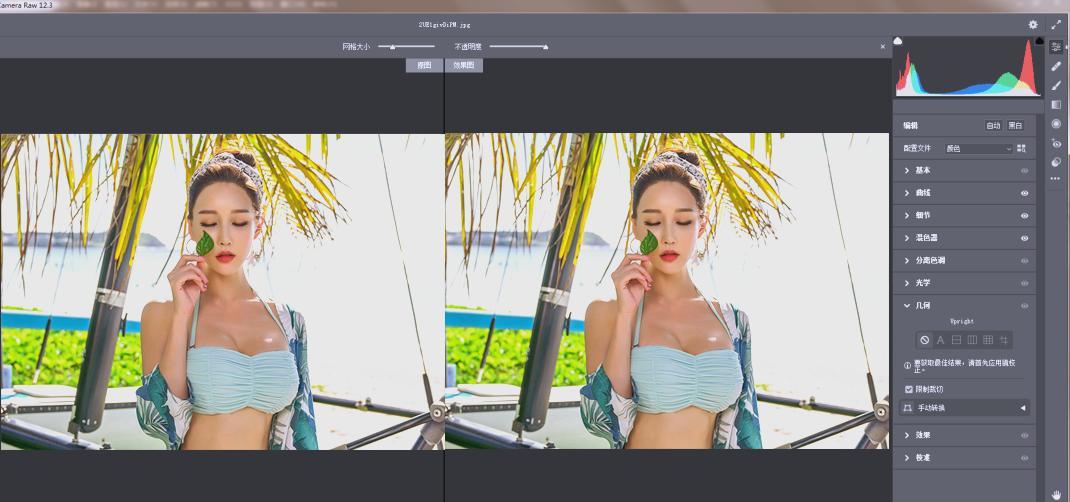Expand the 基本 panel section
Screen dimensions: 1070x502
921,171
